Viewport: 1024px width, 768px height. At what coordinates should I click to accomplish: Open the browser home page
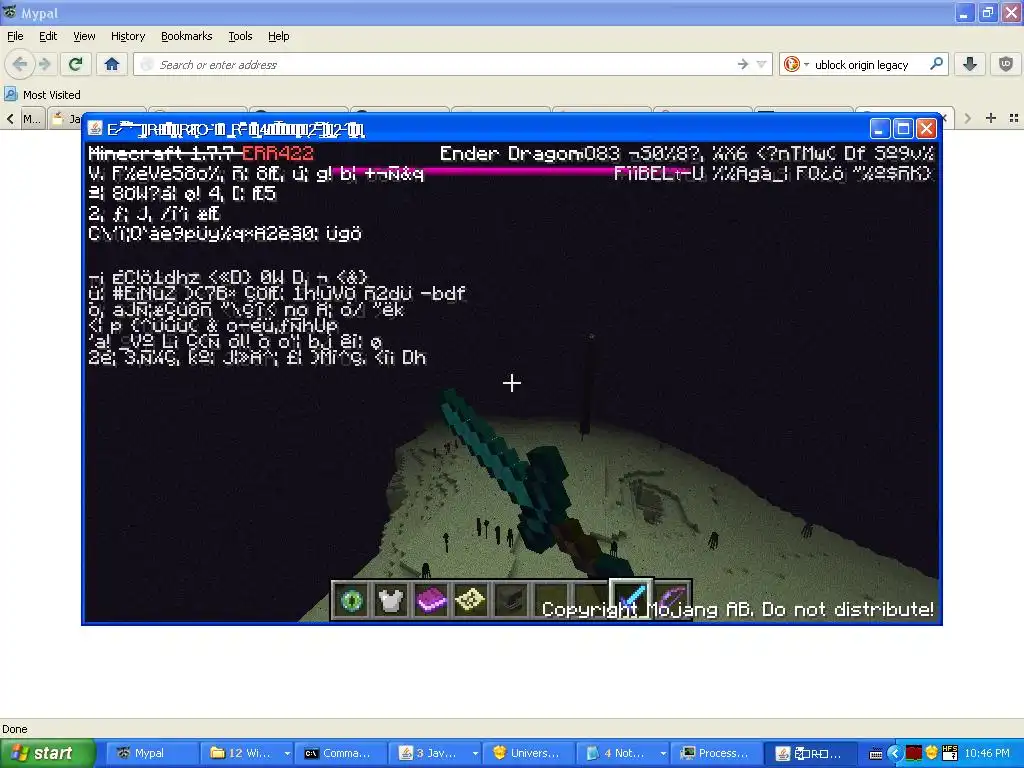112,64
